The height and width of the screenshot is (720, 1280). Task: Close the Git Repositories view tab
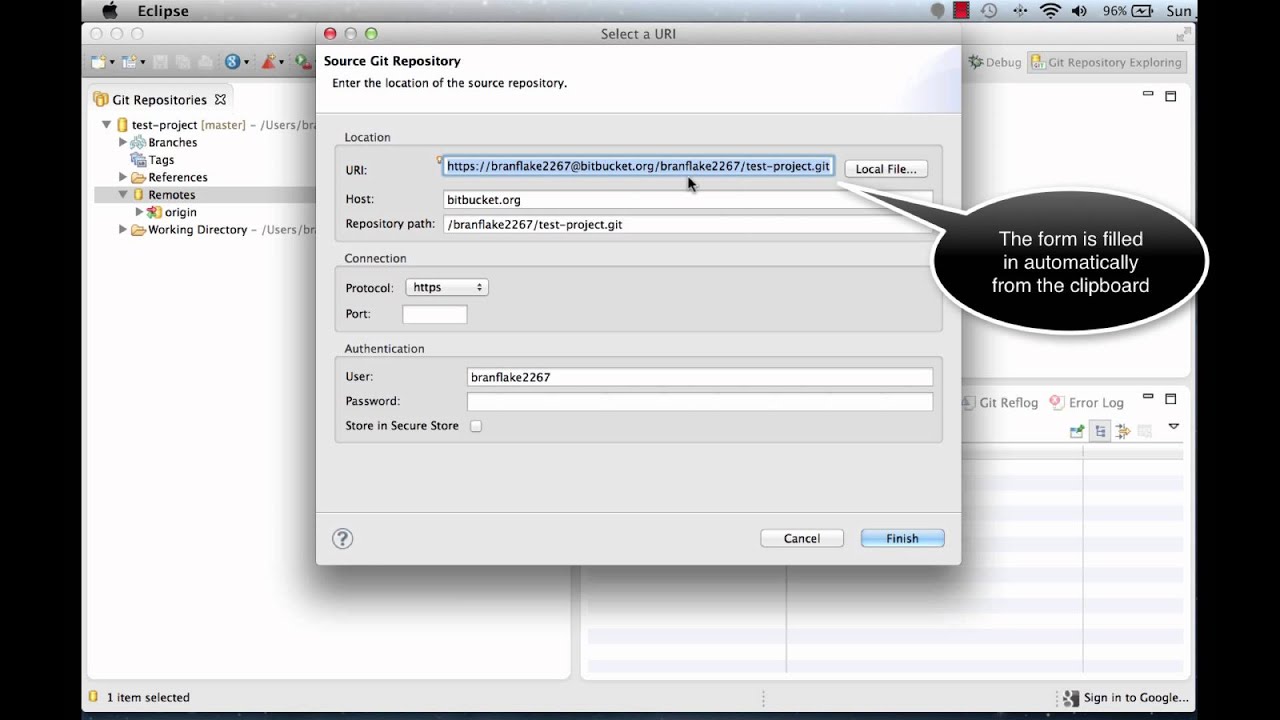click(220, 99)
